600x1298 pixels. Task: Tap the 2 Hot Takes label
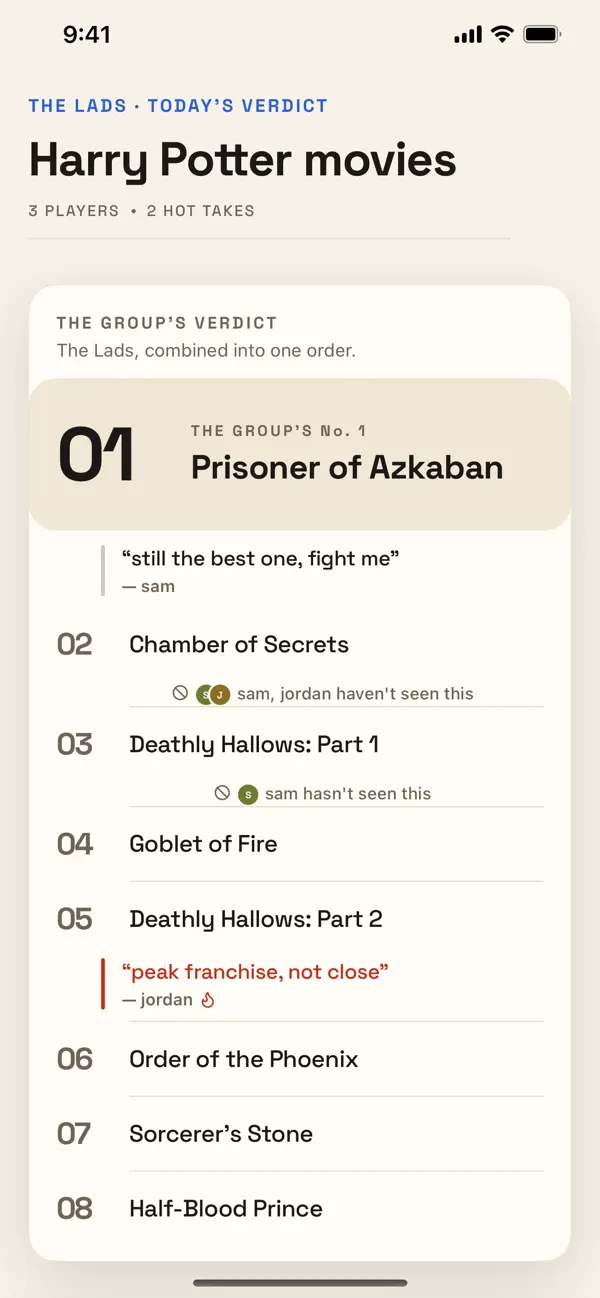click(201, 211)
